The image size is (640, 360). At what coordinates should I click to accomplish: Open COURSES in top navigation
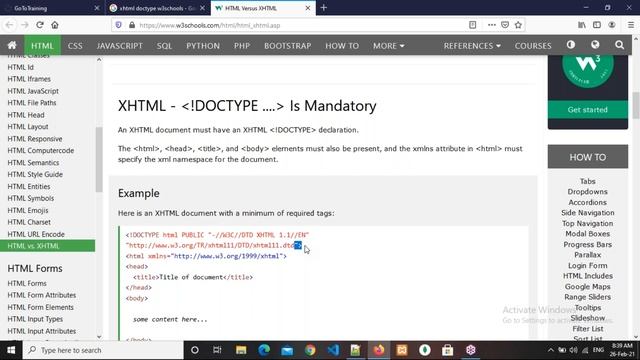pos(533,46)
